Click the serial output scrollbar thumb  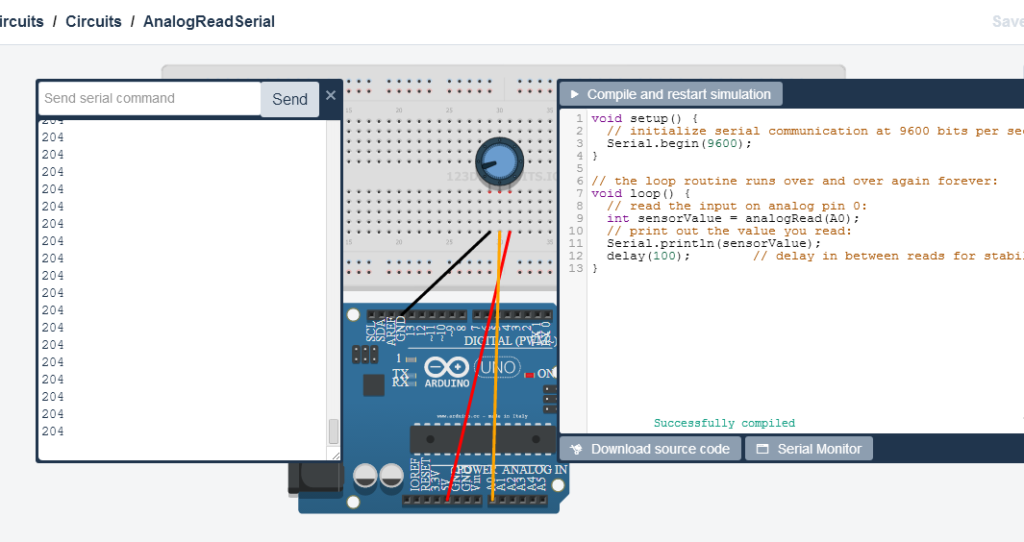pos(333,432)
